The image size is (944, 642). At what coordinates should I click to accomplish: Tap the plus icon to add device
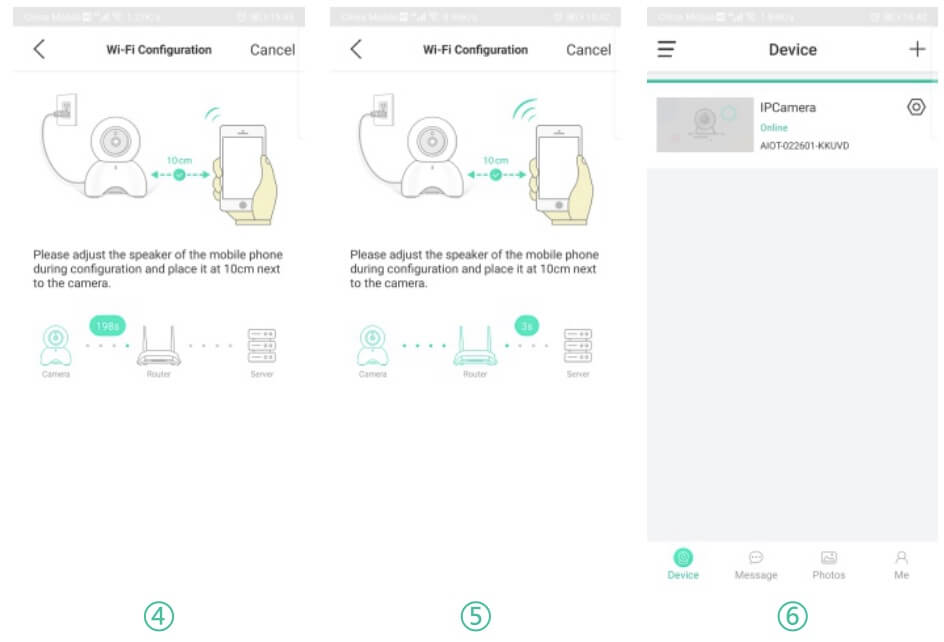(x=916, y=49)
